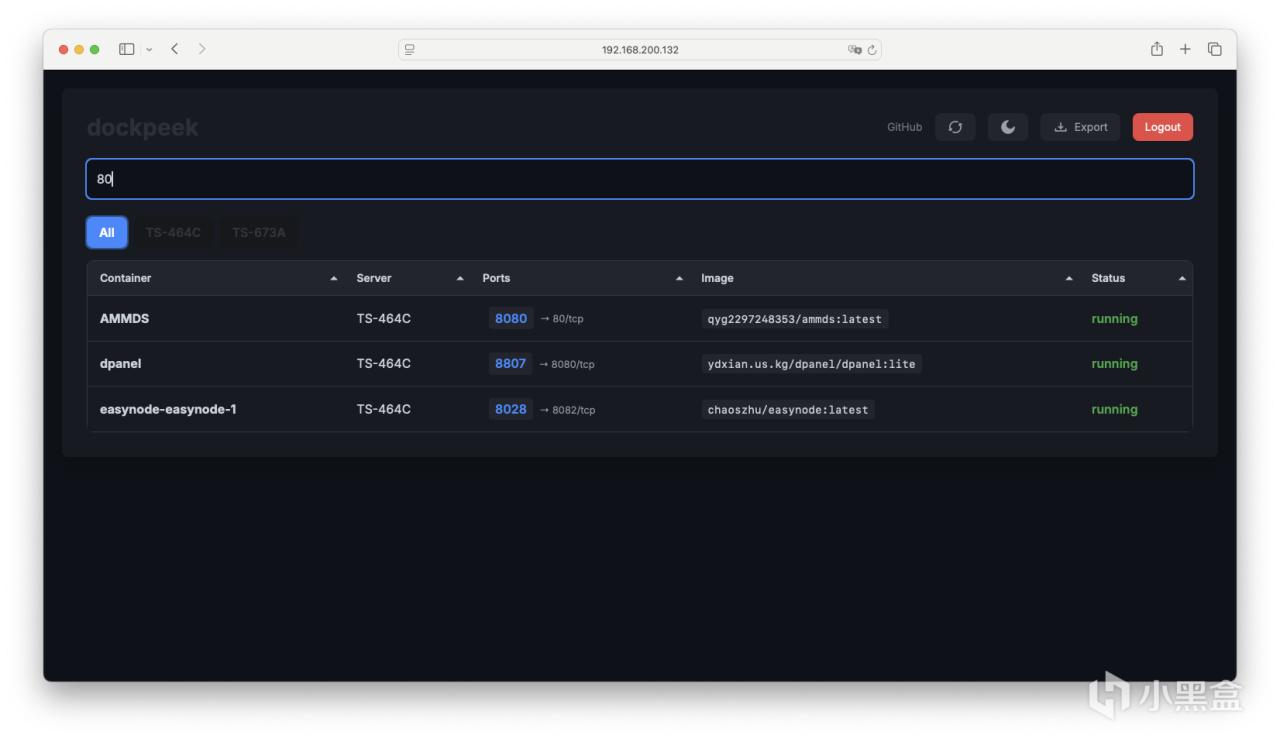Click the search field containing 80
1280x739 pixels.
tap(640, 179)
